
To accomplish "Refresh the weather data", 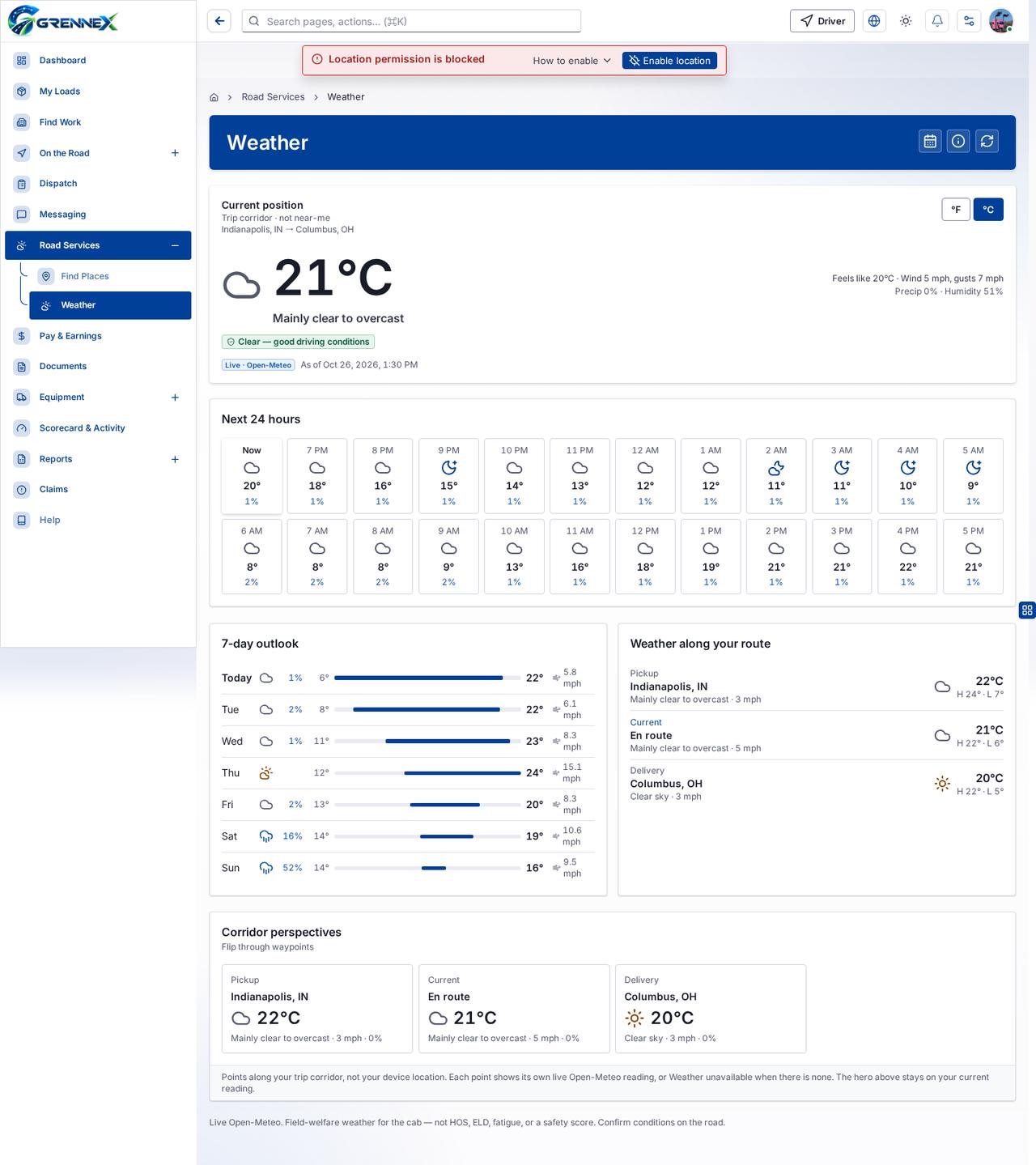I will 987,142.
